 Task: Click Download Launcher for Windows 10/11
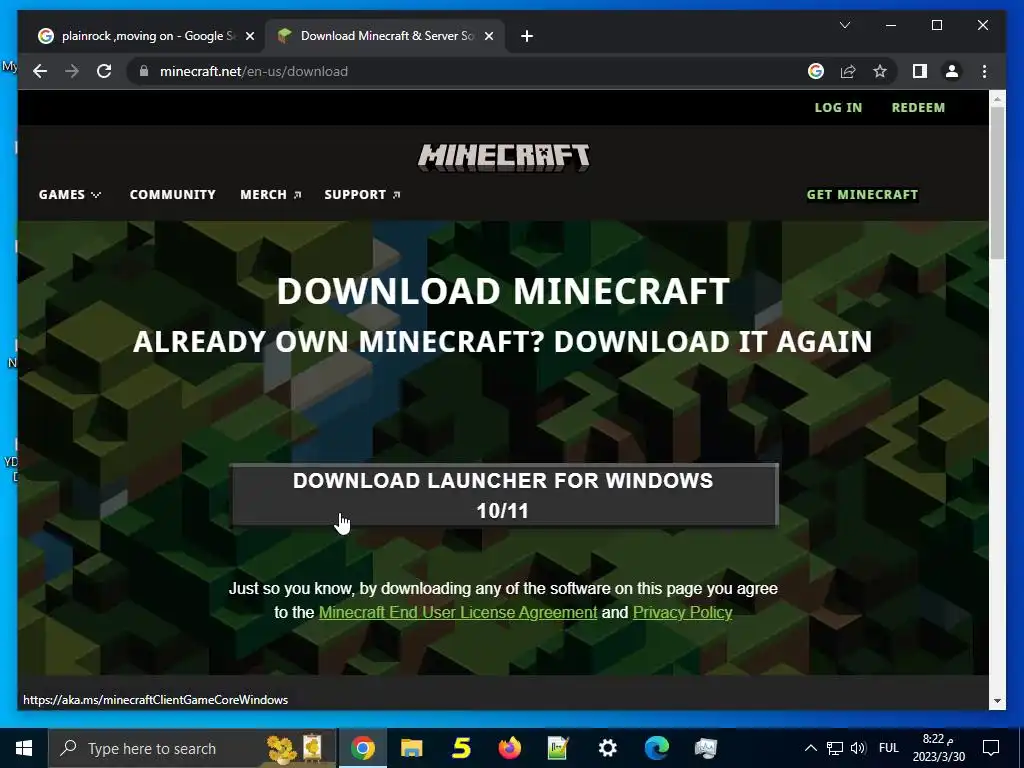504,495
